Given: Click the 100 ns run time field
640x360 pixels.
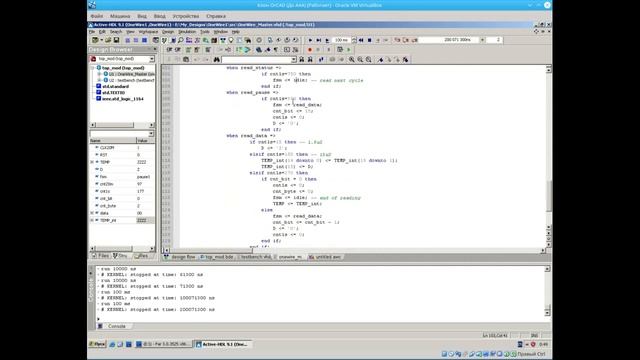Looking at the screenshot, I should tap(342, 40).
